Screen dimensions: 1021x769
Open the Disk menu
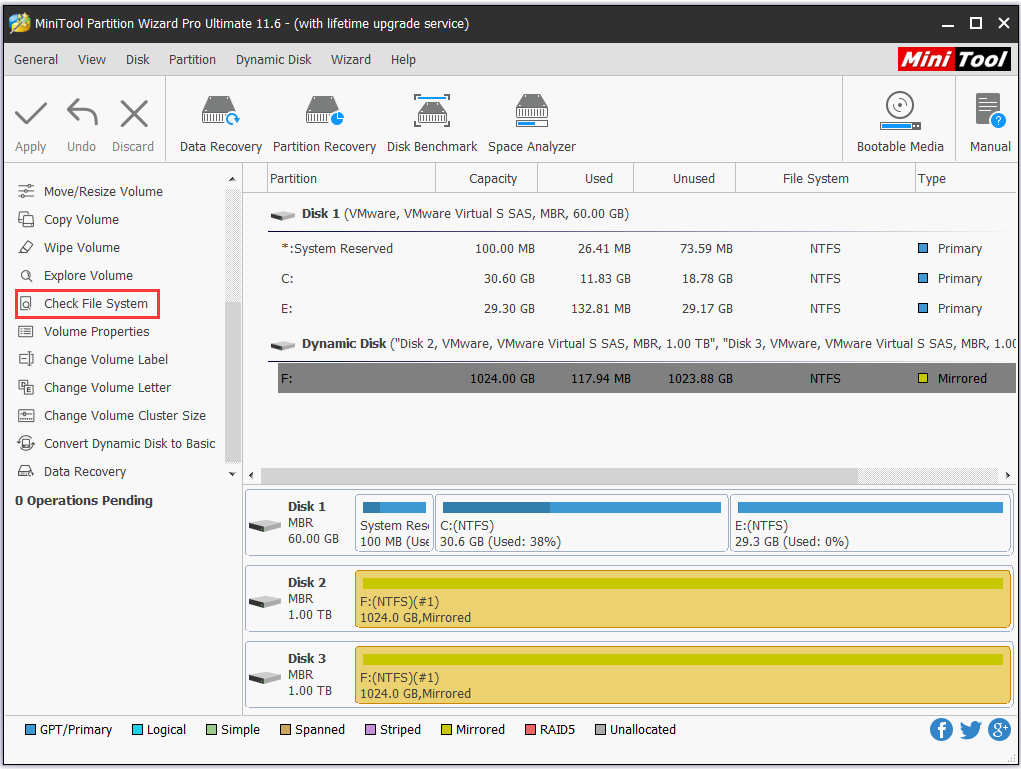[x=137, y=59]
